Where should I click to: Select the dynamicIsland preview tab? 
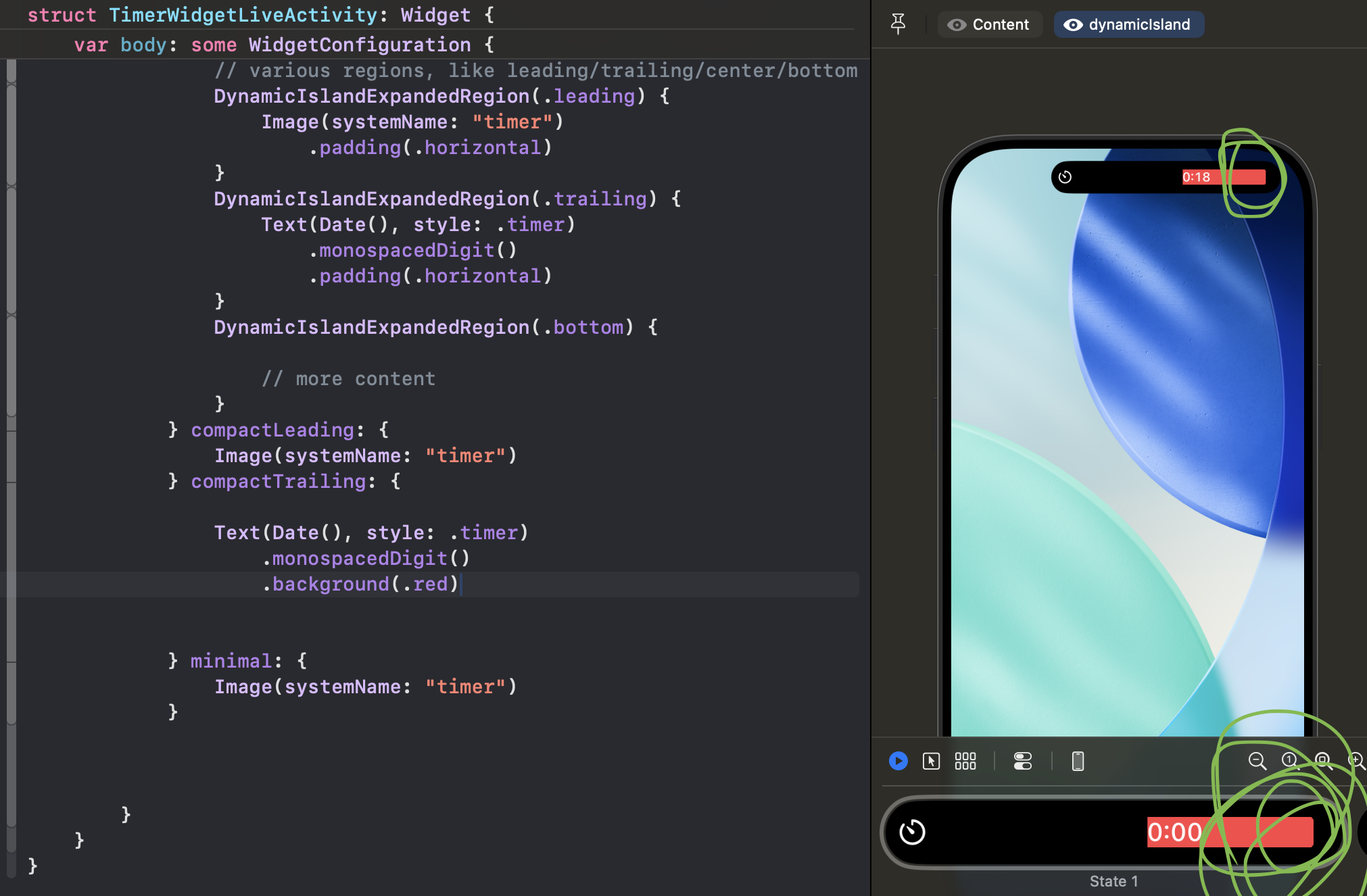1128,24
